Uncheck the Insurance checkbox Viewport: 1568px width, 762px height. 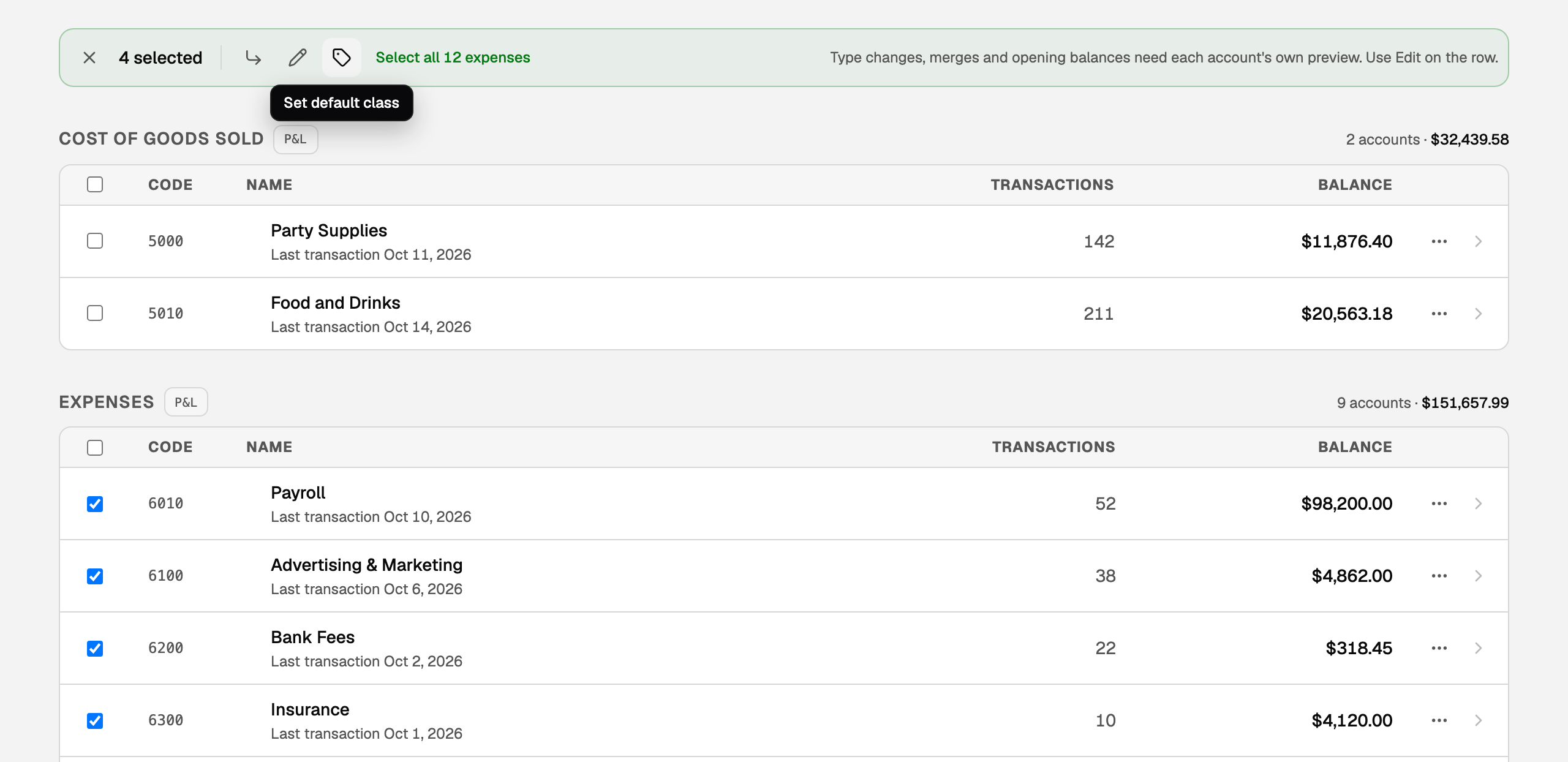click(x=95, y=721)
